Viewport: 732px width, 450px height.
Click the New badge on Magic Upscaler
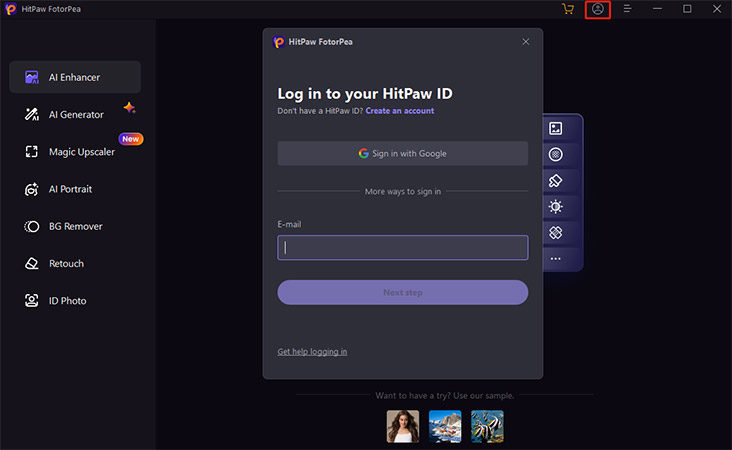(131, 139)
